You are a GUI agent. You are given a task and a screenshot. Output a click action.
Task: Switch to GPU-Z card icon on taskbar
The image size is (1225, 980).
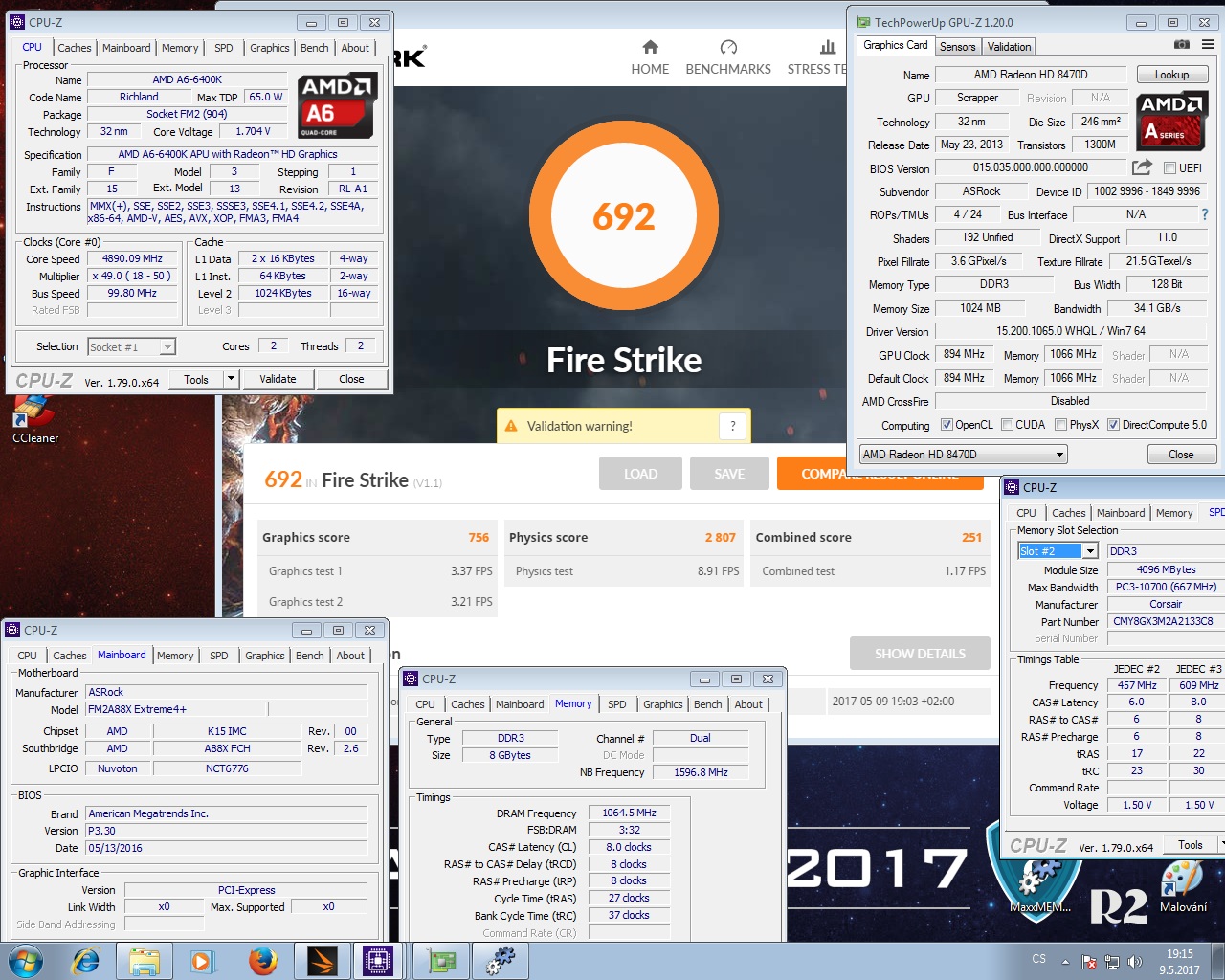point(441,960)
